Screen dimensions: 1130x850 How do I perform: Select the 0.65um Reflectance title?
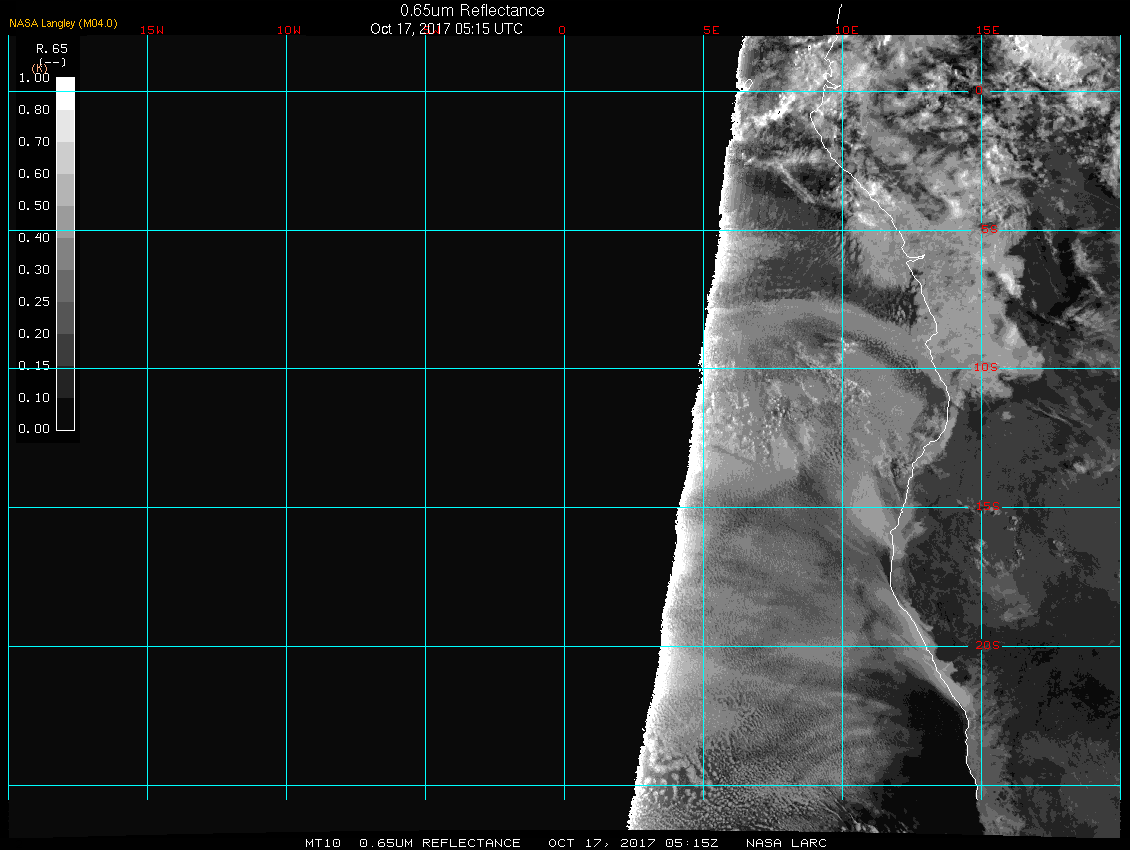point(472,10)
